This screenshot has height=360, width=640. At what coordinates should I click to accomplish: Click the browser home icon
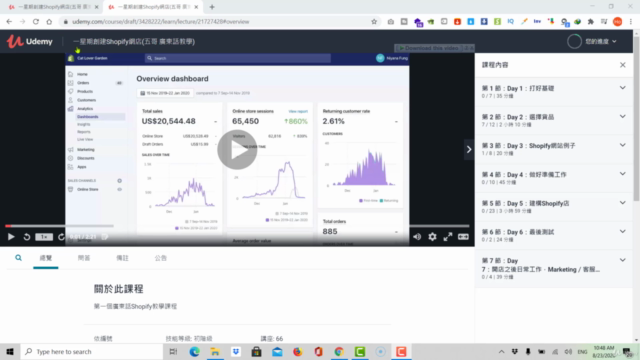(49, 22)
